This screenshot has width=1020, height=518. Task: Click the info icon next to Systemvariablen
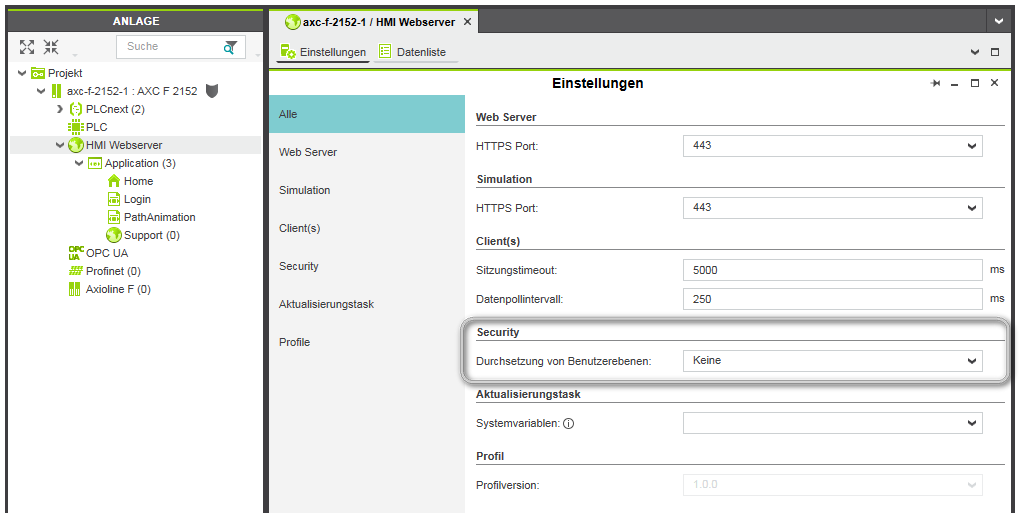pyautogui.click(x=568, y=424)
